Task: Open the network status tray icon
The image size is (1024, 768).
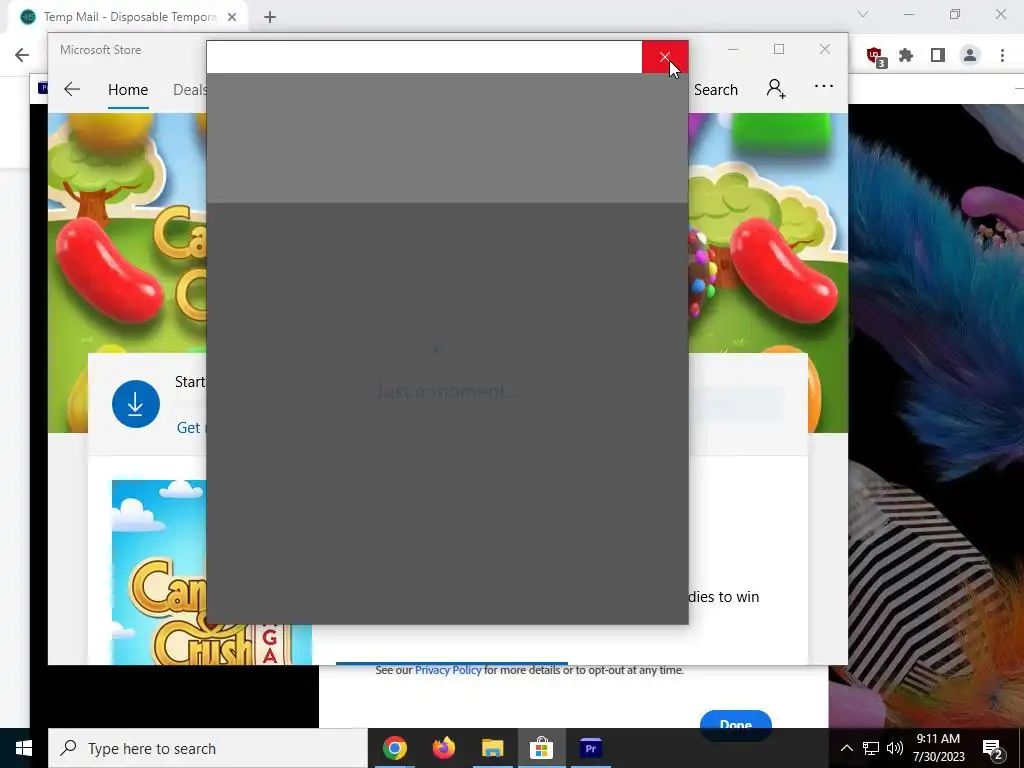Action: (x=871, y=748)
